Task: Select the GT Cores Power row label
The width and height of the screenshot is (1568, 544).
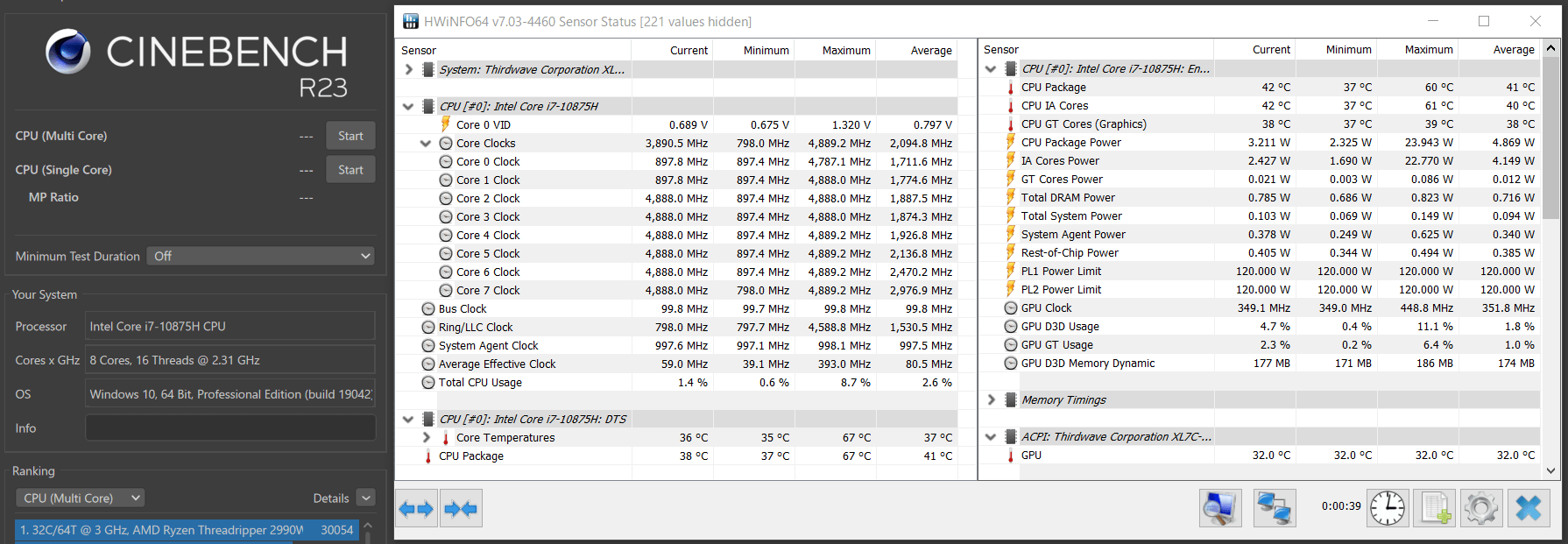Action: pyautogui.click(x=1062, y=180)
